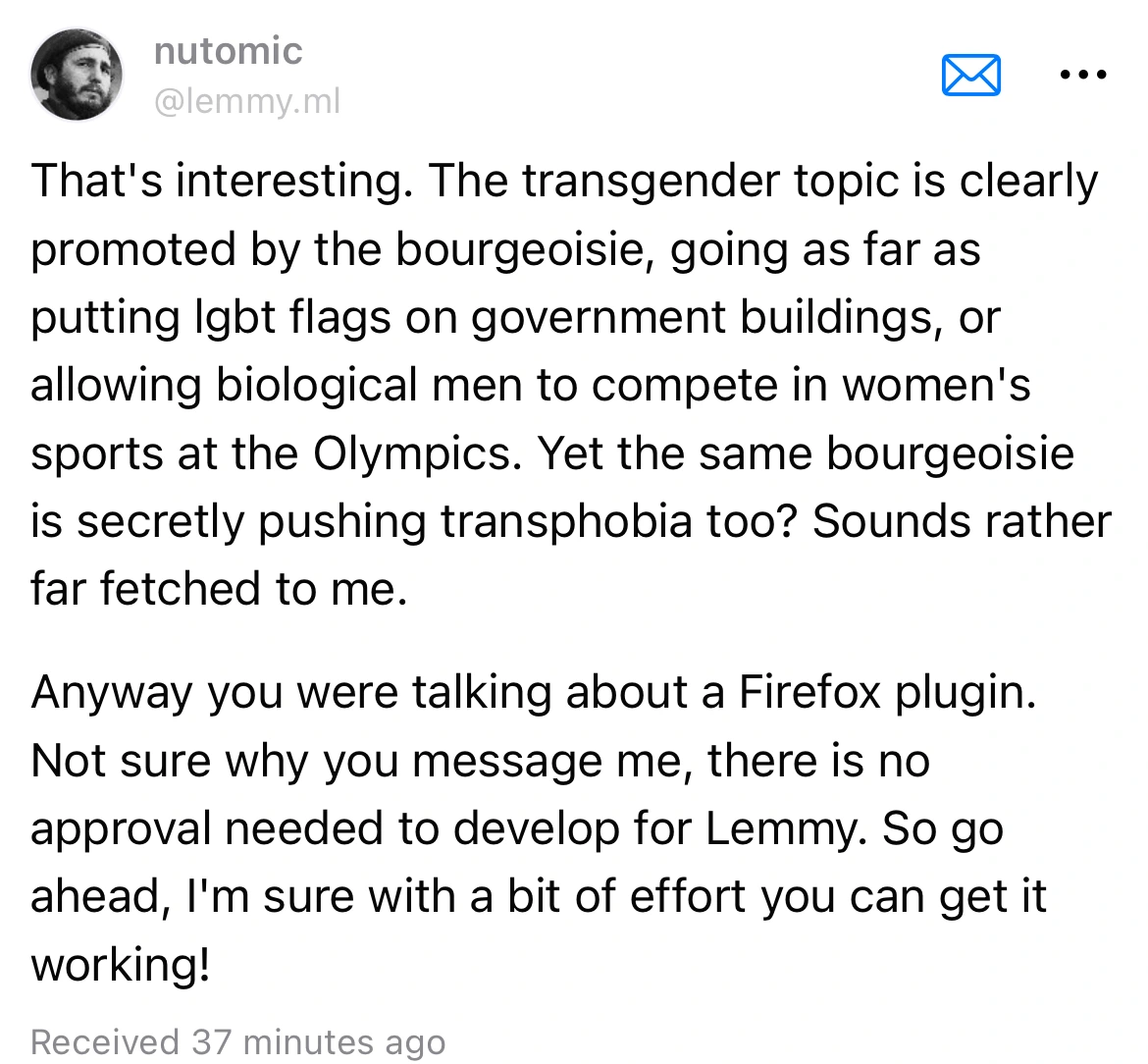Click the phrase 'far fetched to me'
The height and width of the screenshot is (1064, 1148).
coord(218,589)
